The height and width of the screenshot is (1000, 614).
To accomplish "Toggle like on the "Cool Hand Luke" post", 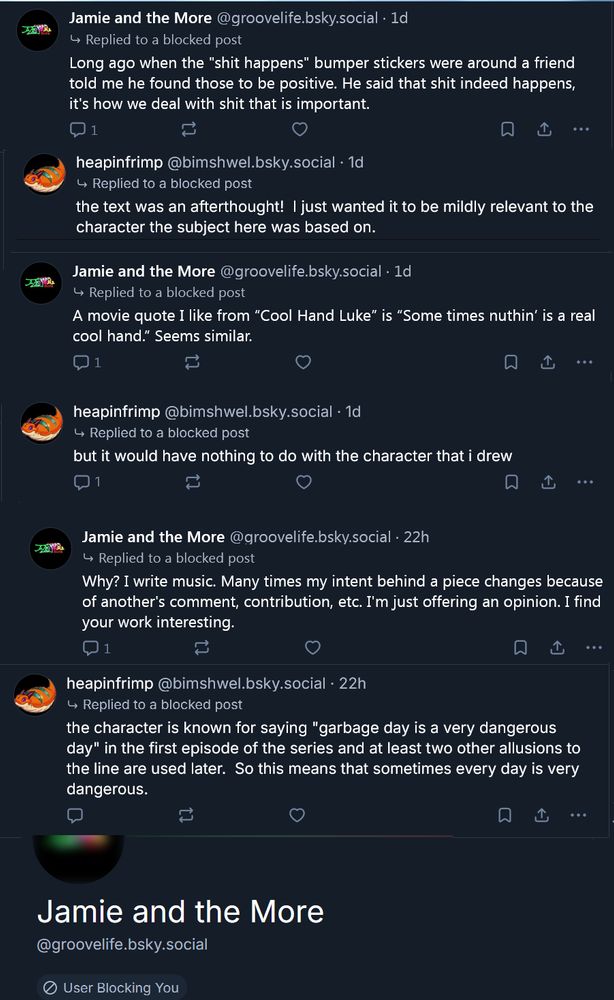I will click(303, 362).
